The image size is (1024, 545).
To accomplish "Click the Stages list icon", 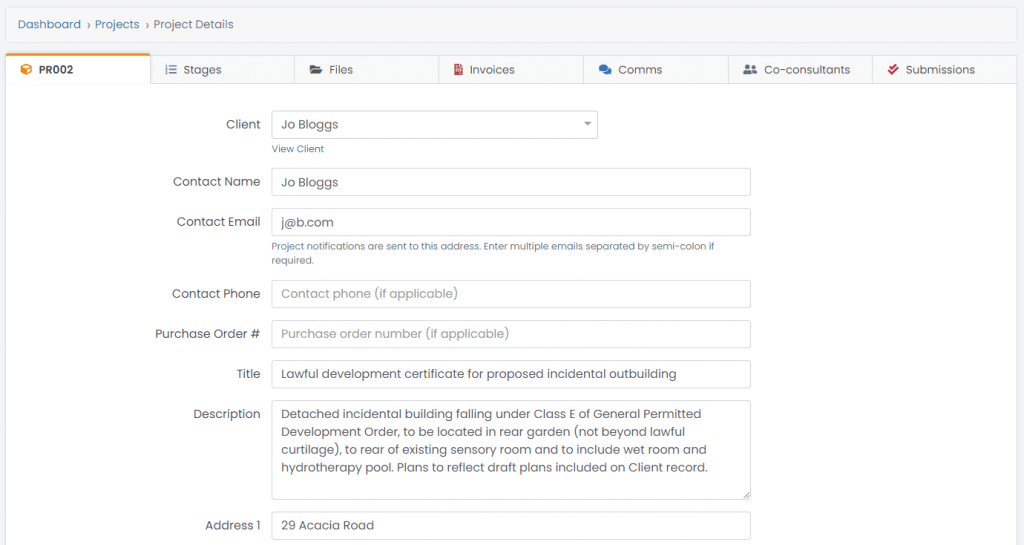I will (170, 69).
